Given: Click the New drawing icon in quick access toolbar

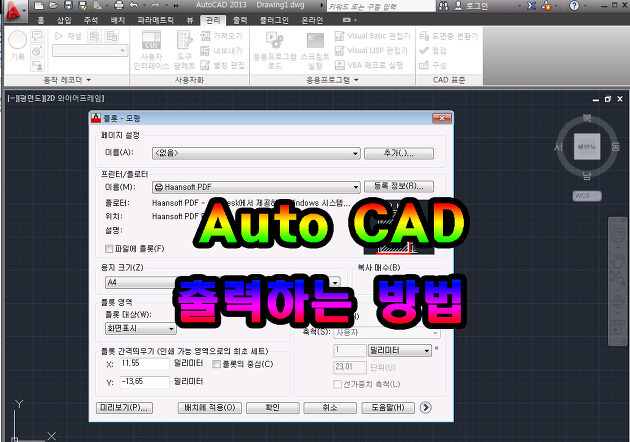Looking at the screenshot, I should pyautogui.click(x=39, y=6).
